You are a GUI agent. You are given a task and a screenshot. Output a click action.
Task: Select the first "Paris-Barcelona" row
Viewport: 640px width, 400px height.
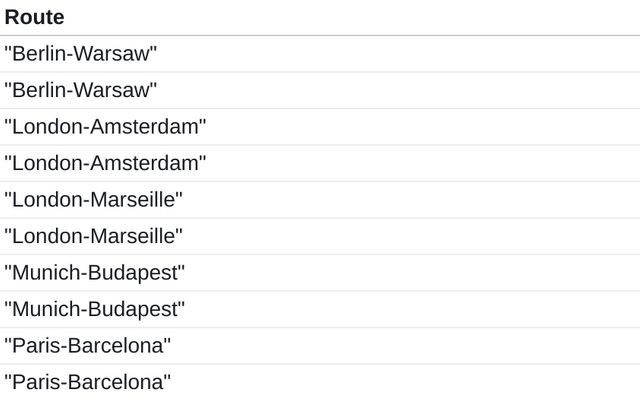point(88,346)
